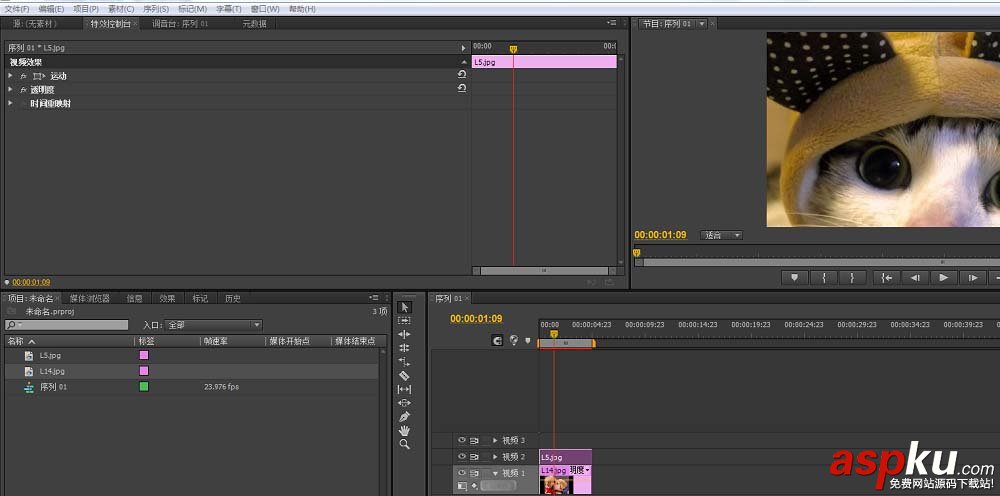The width and height of the screenshot is (1000, 496).
Task: Reset the 透明度 effect
Action: point(462,89)
